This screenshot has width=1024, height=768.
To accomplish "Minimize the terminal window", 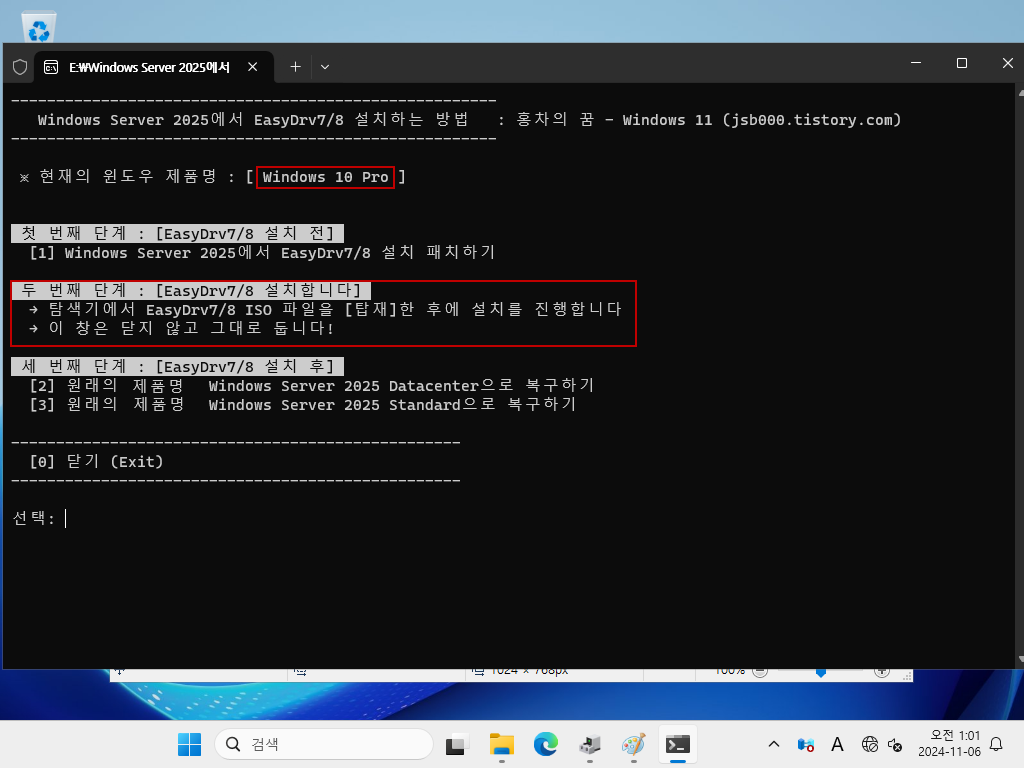I will pos(916,63).
